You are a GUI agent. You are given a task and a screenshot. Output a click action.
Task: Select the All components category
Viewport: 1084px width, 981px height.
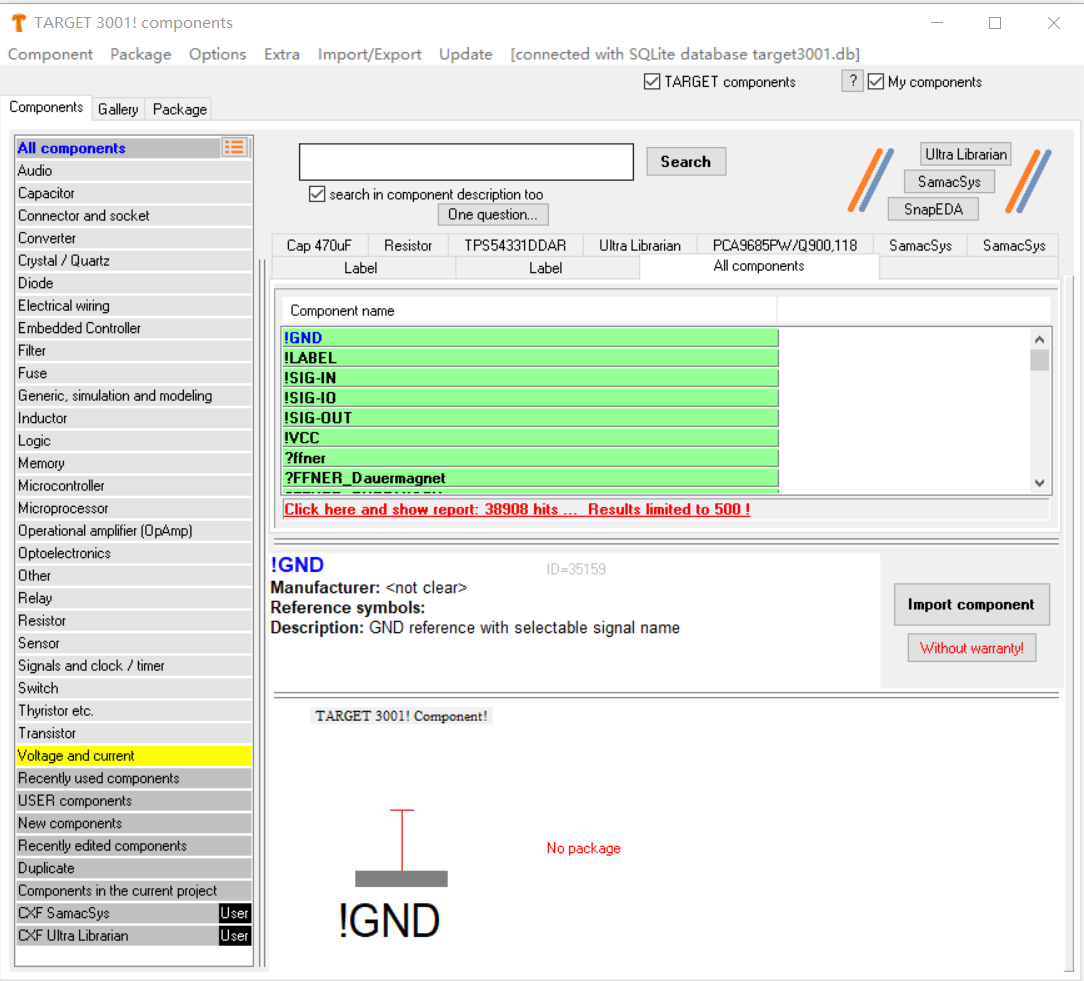[x=118, y=148]
